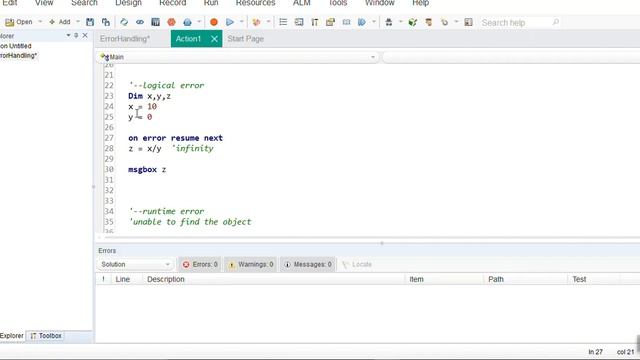Toggle the Messages: 0 filter
Screen dimensions: 640x360
pyautogui.click(x=308, y=264)
